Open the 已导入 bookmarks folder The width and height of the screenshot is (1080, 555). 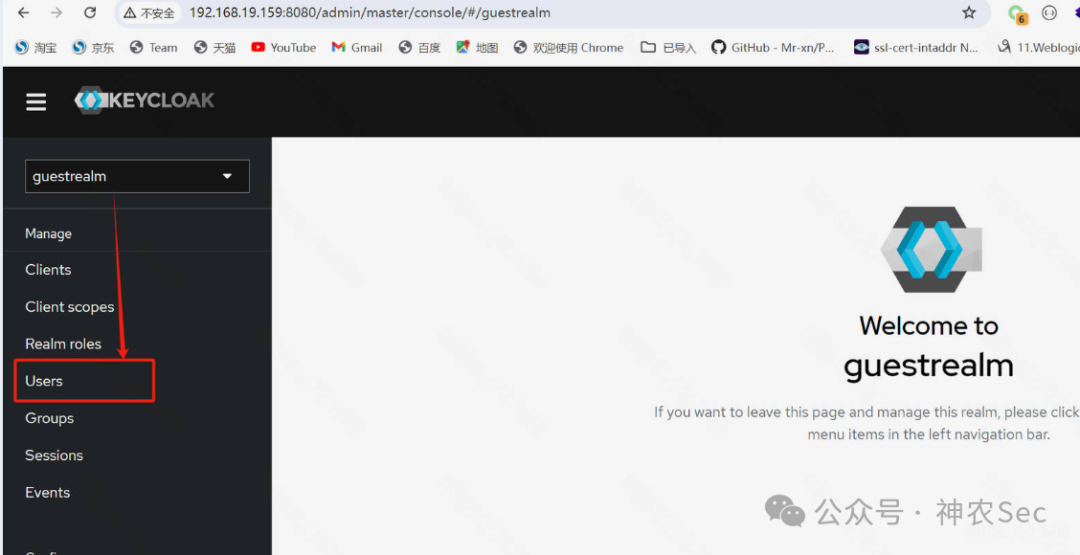pos(668,48)
